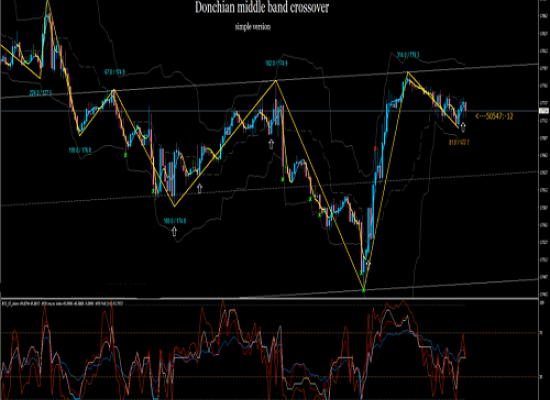Click the upper dotted level line in the oscillator pane
The image size is (550, 400).
[269, 333]
